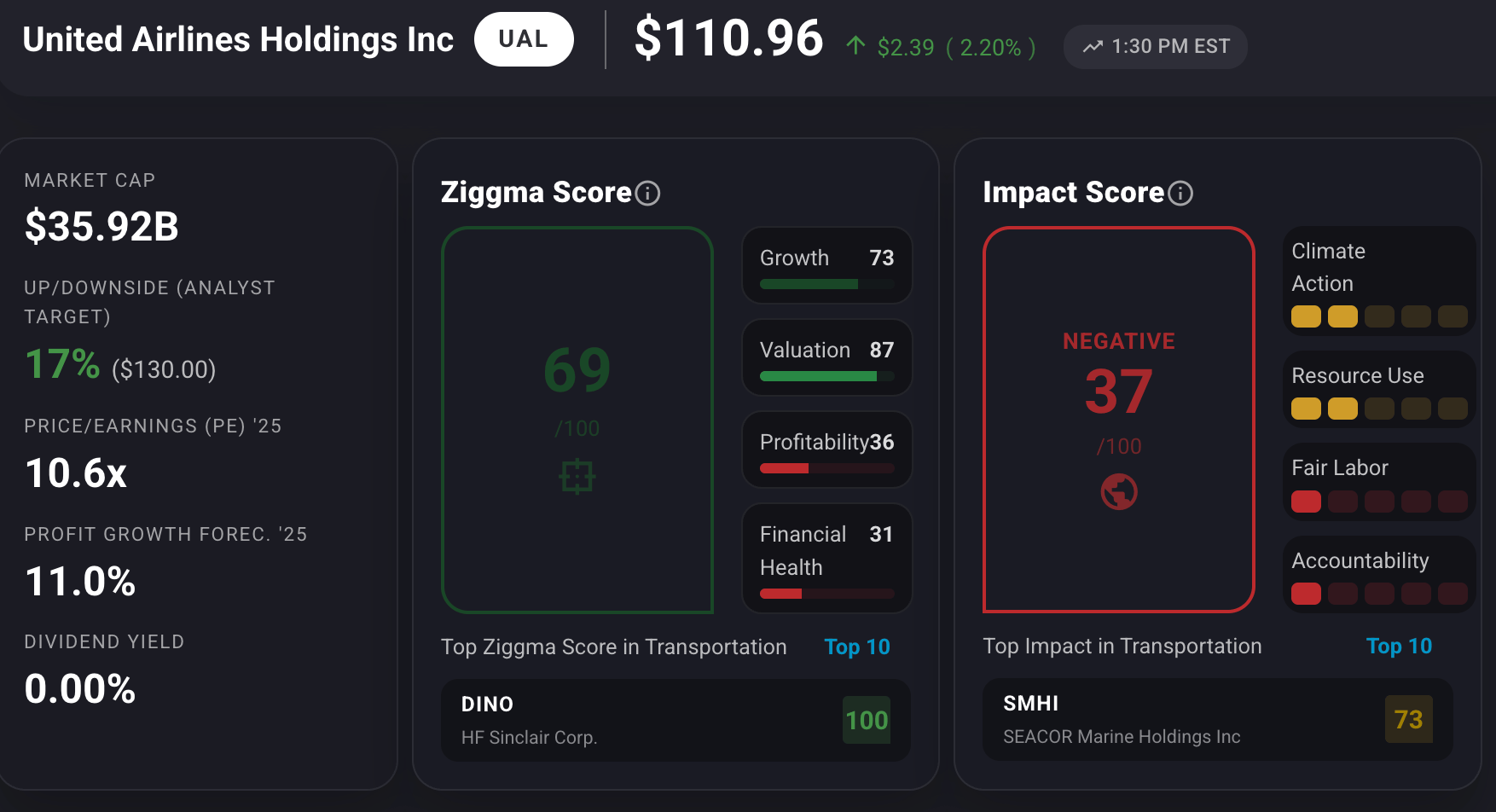
Task: Click the 11.0% profit growth value
Action: pyautogui.click(x=80, y=582)
